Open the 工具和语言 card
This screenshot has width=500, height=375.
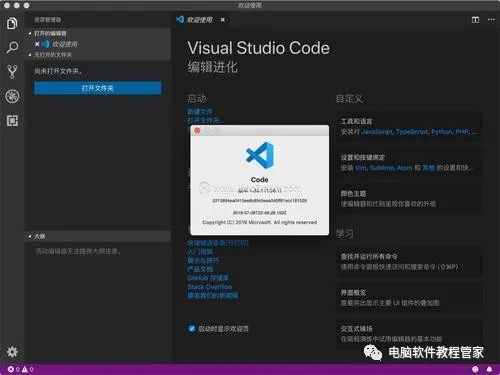click(410, 126)
